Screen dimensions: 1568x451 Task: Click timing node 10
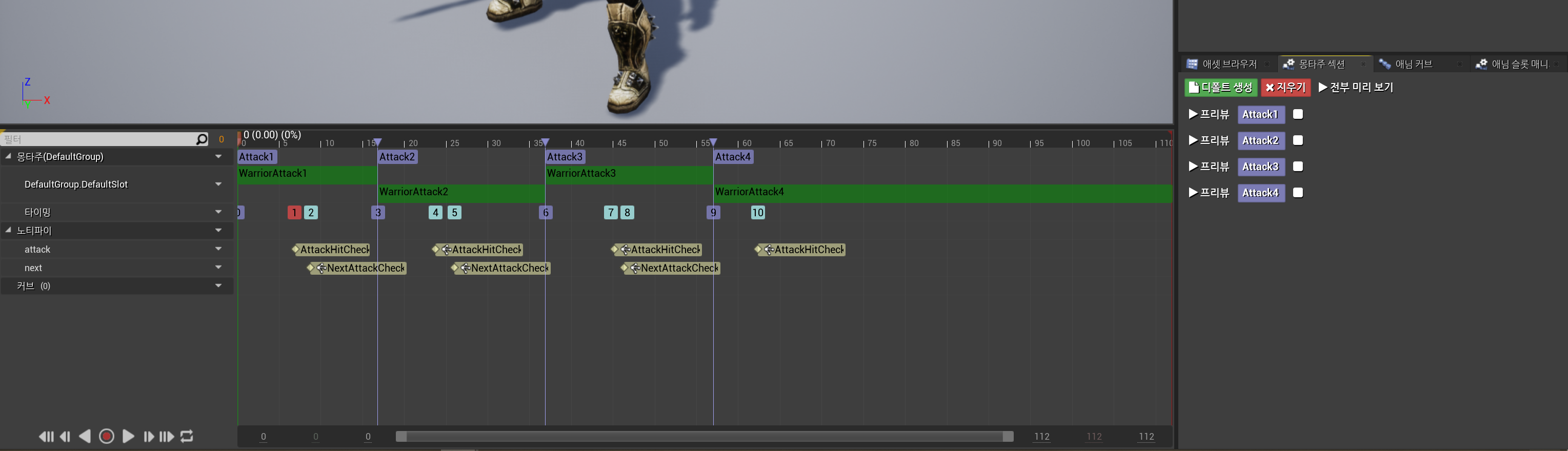[x=758, y=212]
